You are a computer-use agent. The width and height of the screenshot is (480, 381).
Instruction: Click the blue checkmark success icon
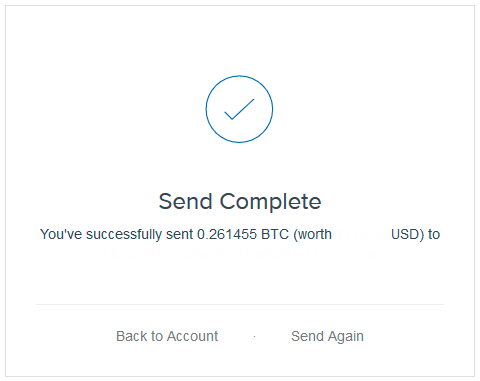click(239, 109)
